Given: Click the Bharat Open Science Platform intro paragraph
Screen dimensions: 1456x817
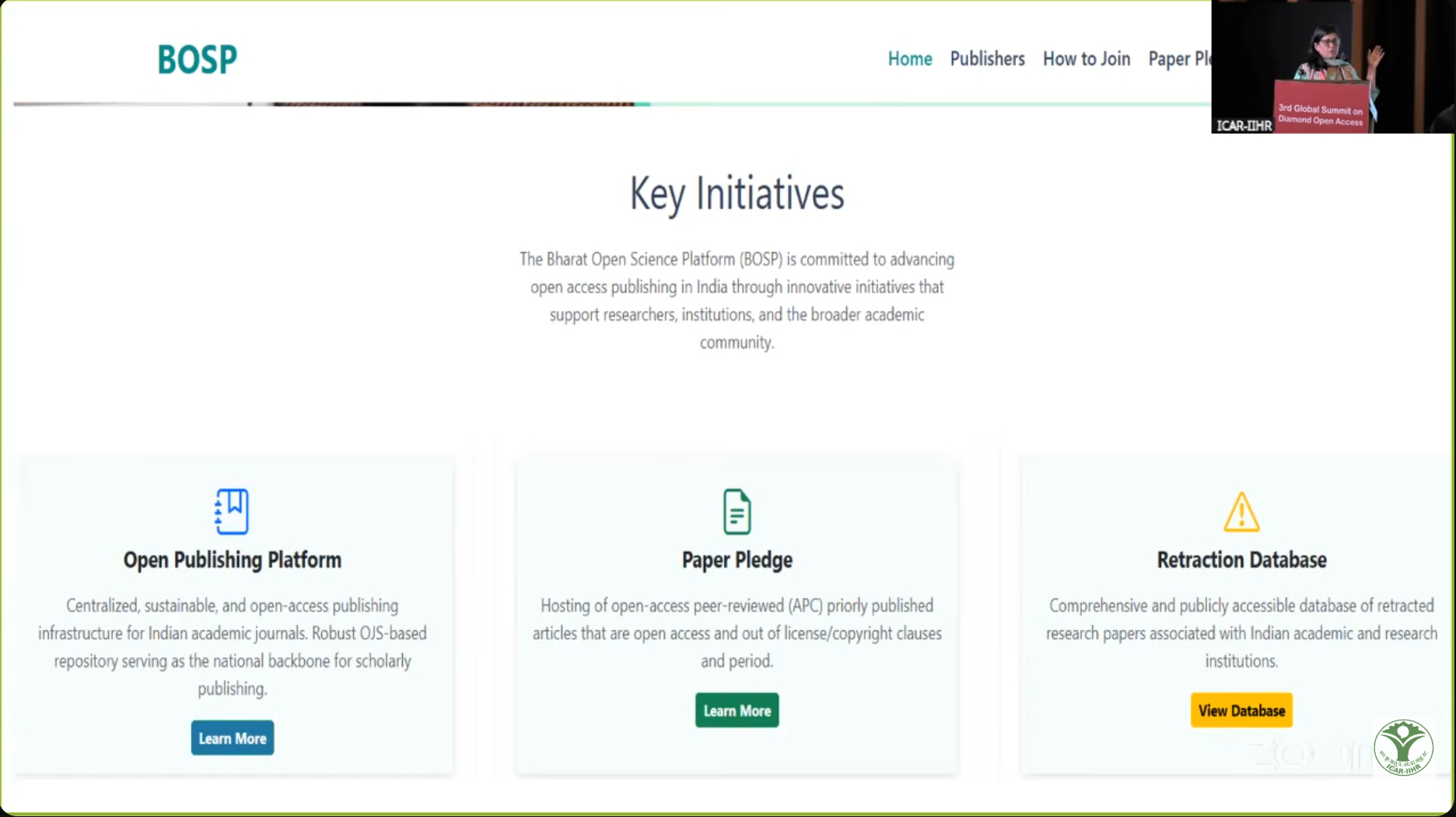Looking at the screenshot, I should [737, 300].
